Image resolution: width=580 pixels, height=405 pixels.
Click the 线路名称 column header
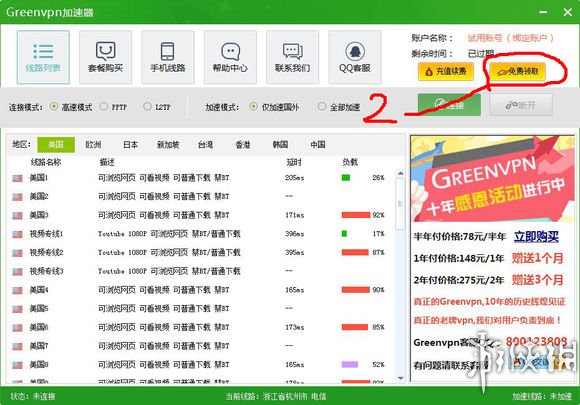[46, 162]
